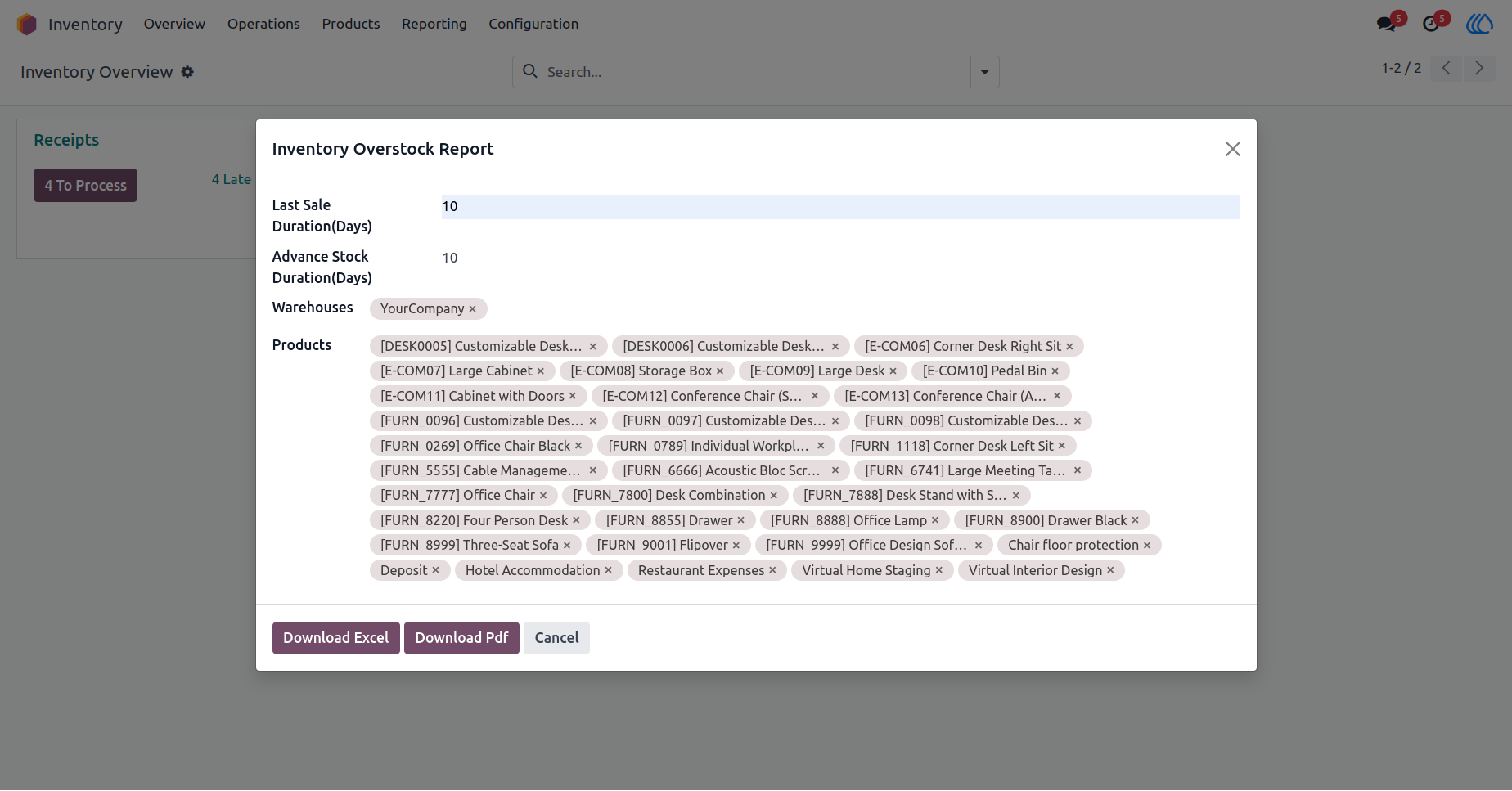Open the Overview menu
This screenshot has height=791, width=1512.
(174, 24)
